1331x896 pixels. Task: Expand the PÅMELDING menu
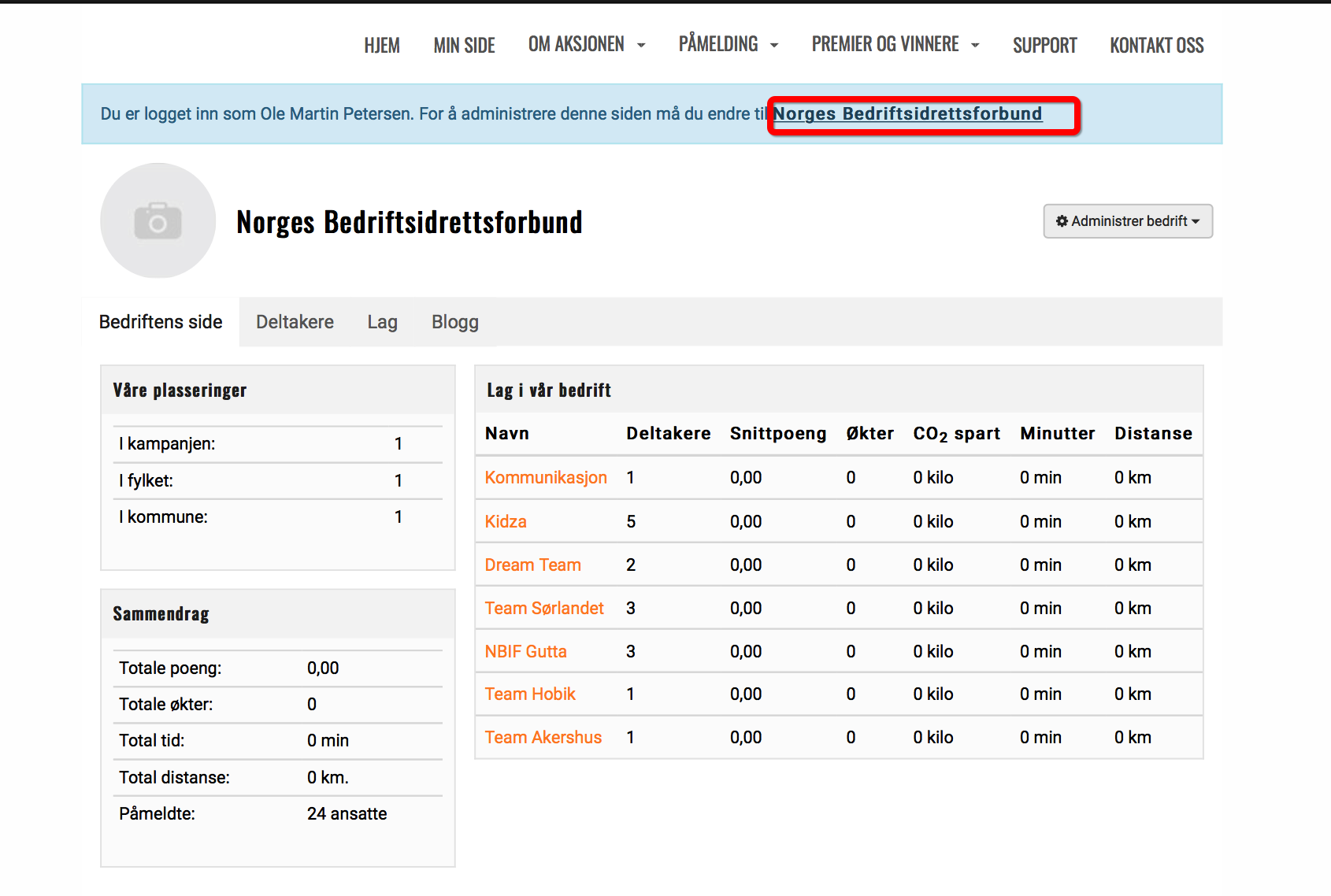729,44
